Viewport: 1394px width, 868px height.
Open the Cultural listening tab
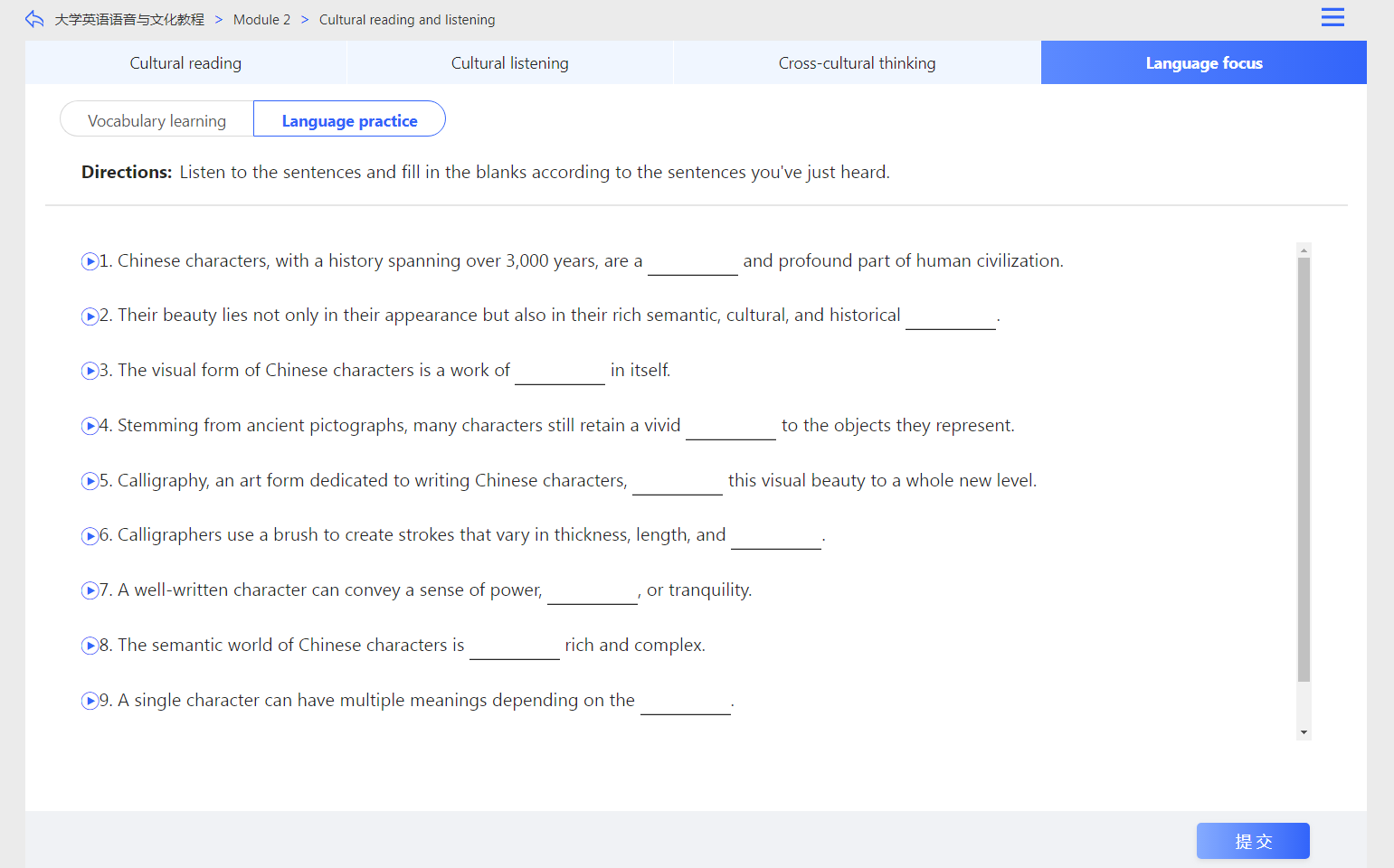point(509,63)
